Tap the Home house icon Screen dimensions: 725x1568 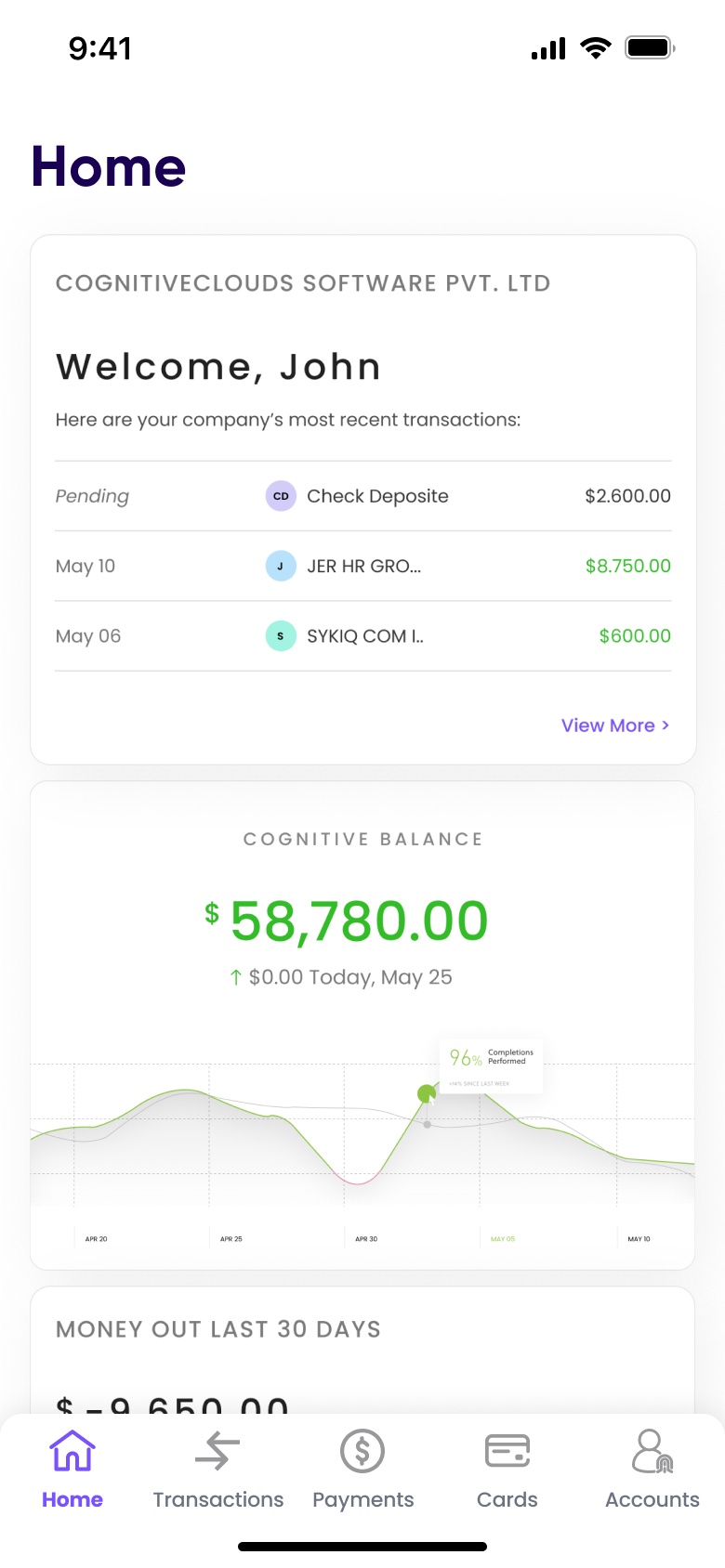(72, 1450)
